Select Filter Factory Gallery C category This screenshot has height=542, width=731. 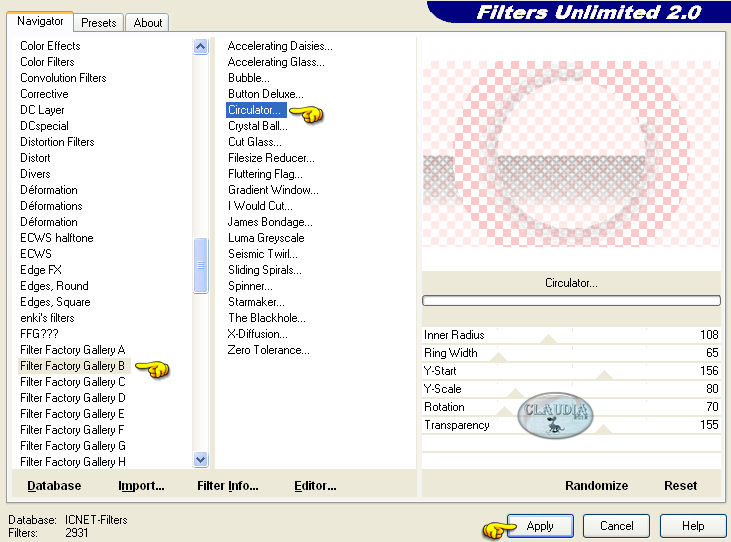click(72, 382)
